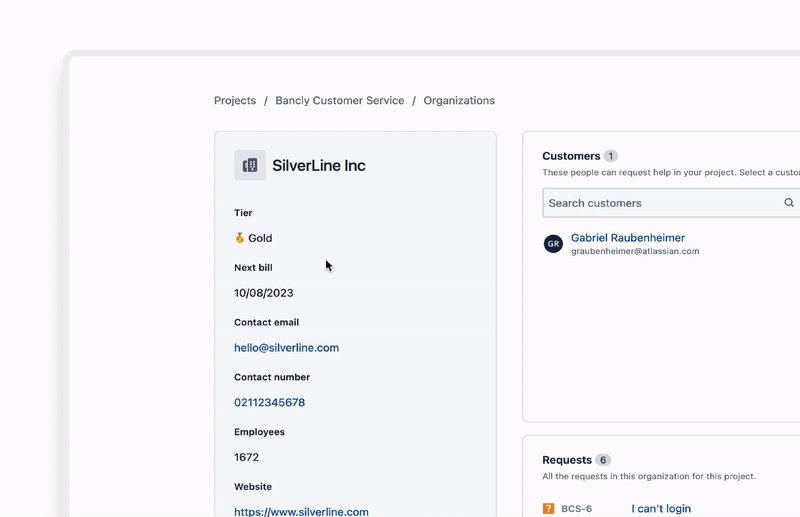Viewport: 800px width, 517px height.
Task: Click the orange question icon beside BCS-6
Action: tap(548, 508)
